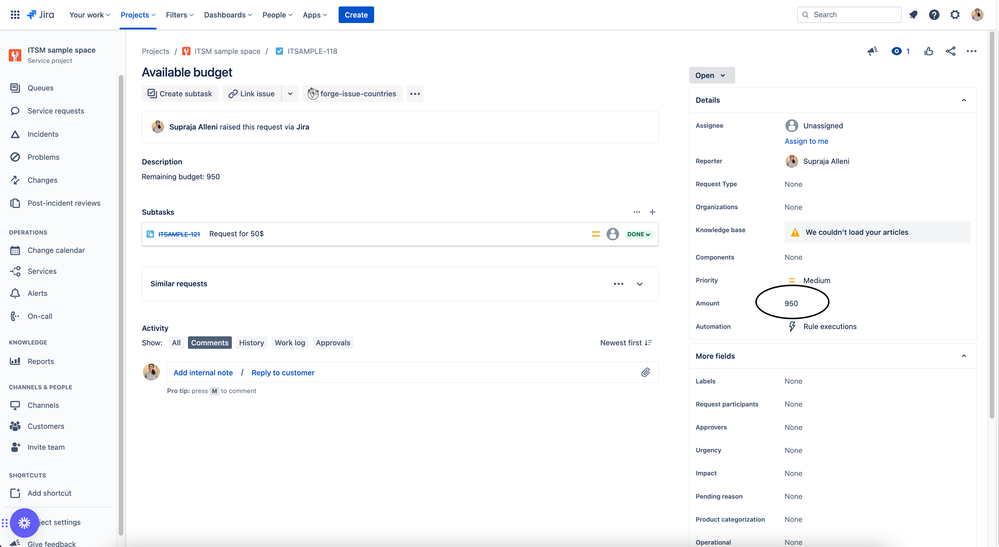Screen dimensions: 999x547
Task: Click Link issue button
Action: coord(252,94)
